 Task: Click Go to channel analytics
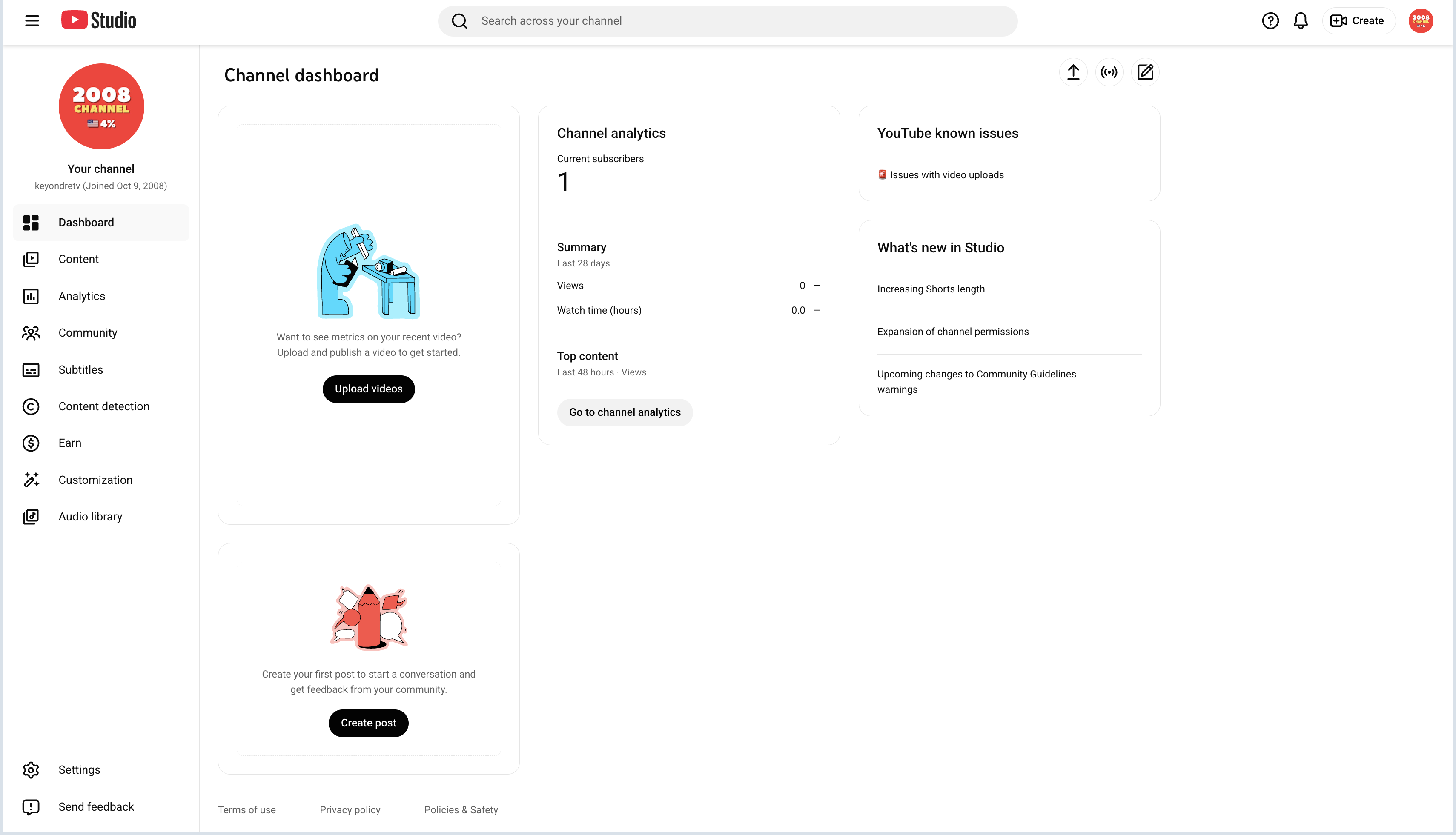coord(625,412)
